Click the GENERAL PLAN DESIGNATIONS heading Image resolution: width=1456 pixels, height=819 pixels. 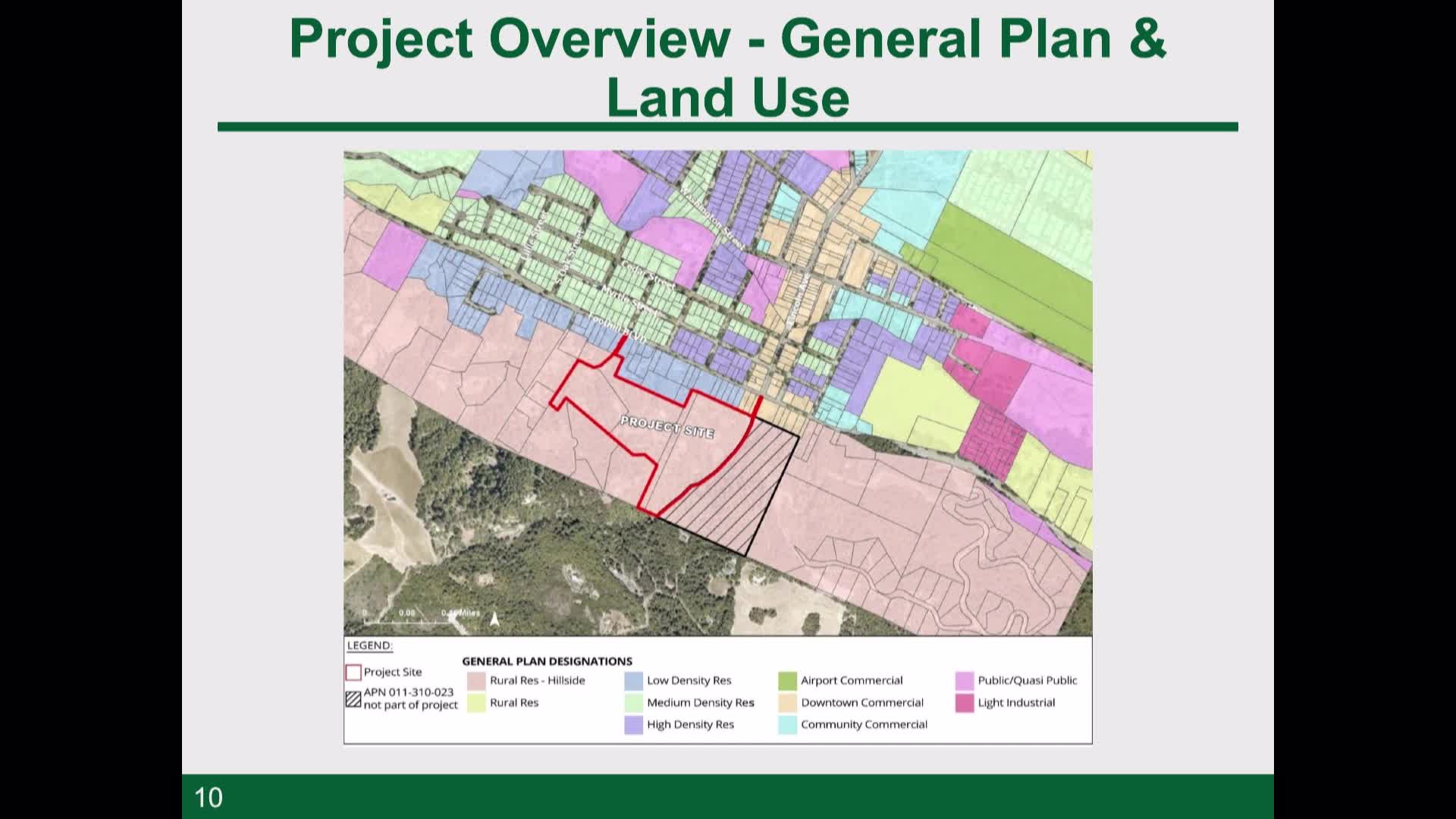tap(547, 661)
